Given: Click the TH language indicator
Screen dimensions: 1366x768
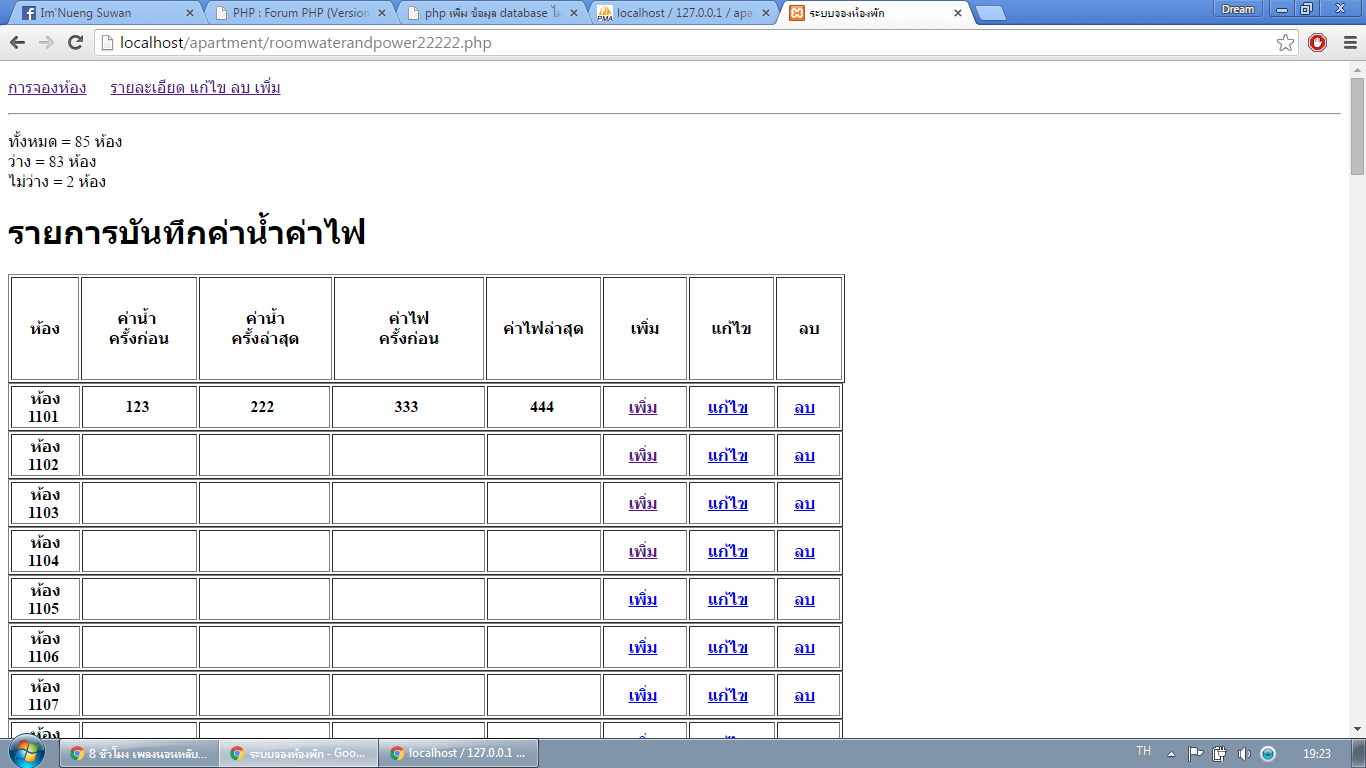Looking at the screenshot, I should click(x=1144, y=751).
